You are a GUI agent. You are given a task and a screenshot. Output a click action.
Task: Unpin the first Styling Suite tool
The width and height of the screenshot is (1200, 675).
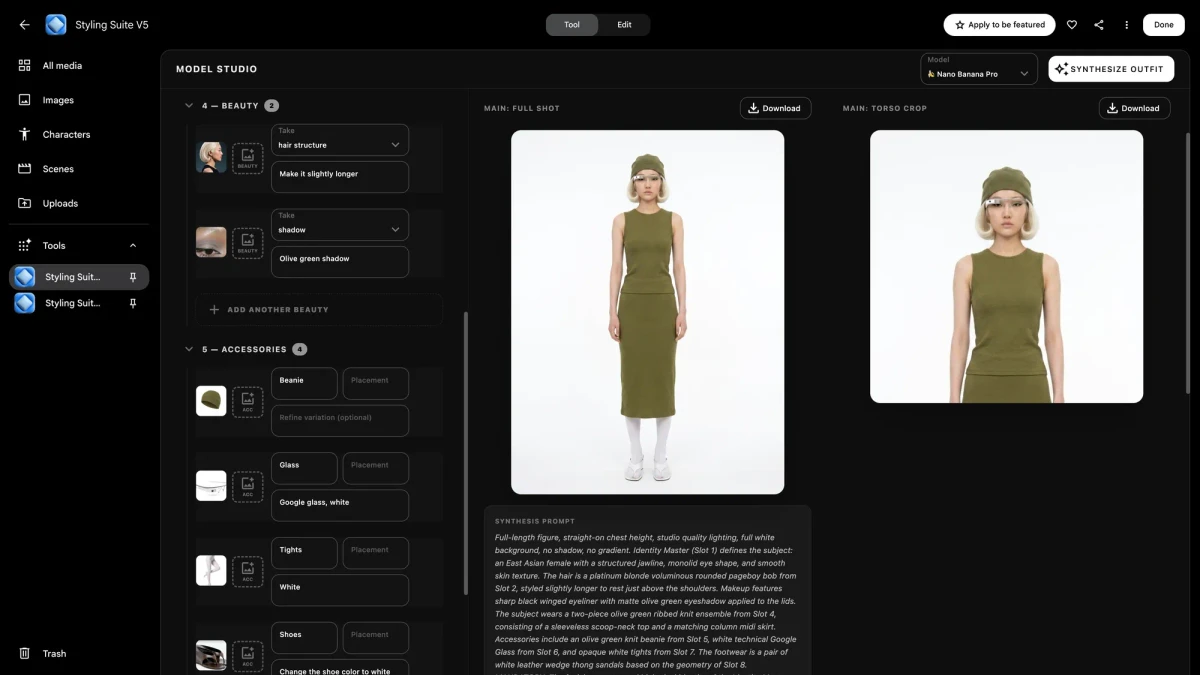coord(133,277)
